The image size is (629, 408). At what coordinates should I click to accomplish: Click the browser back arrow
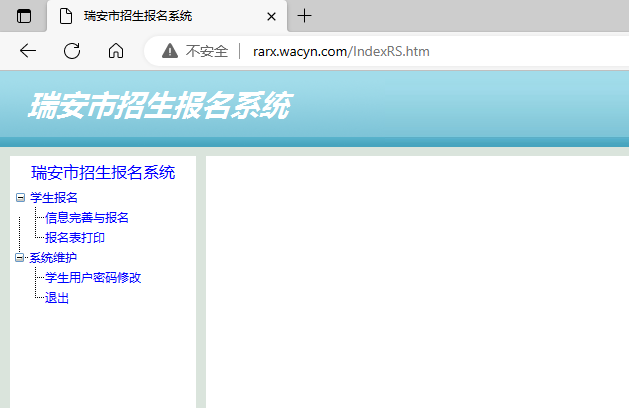click(28, 51)
